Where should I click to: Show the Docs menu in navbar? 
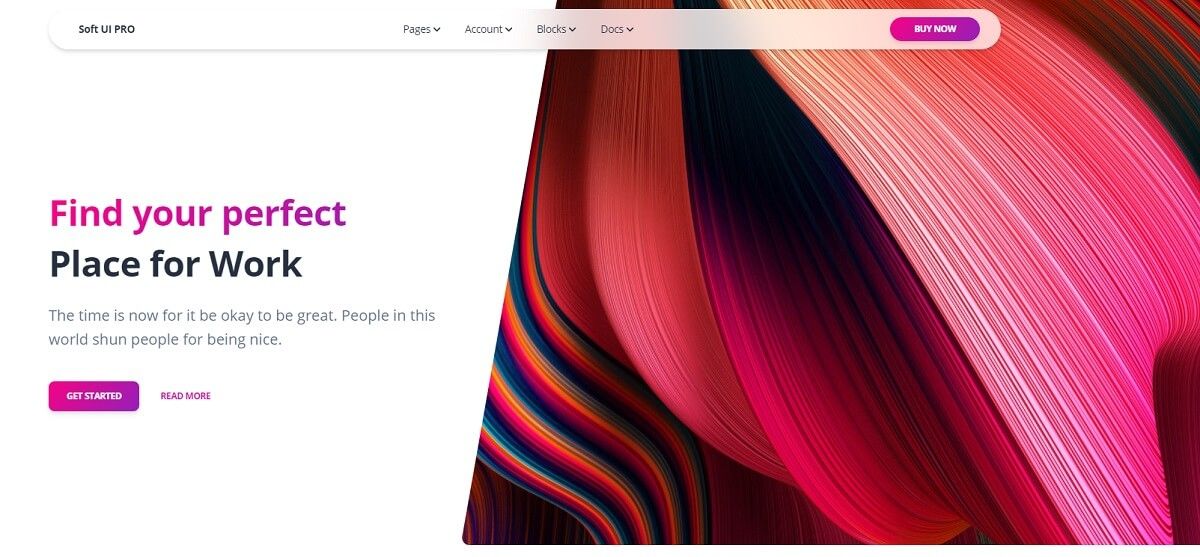pyautogui.click(x=617, y=29)
